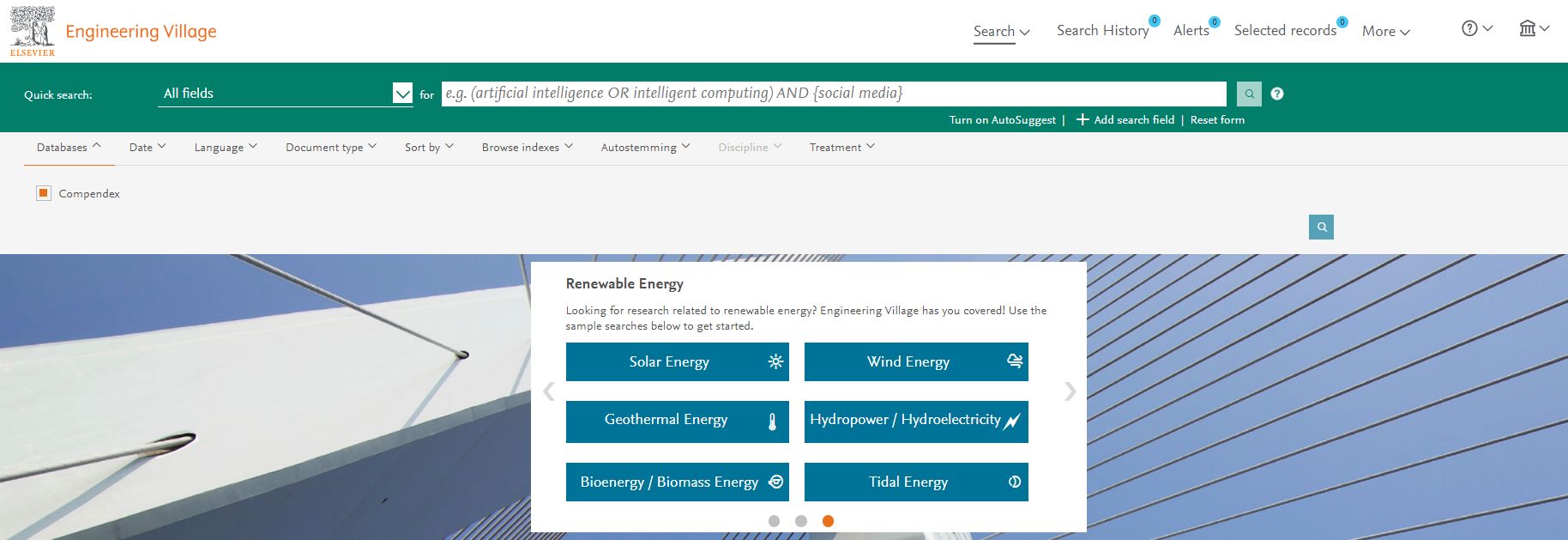Click the Quick search label

point(57,95)
